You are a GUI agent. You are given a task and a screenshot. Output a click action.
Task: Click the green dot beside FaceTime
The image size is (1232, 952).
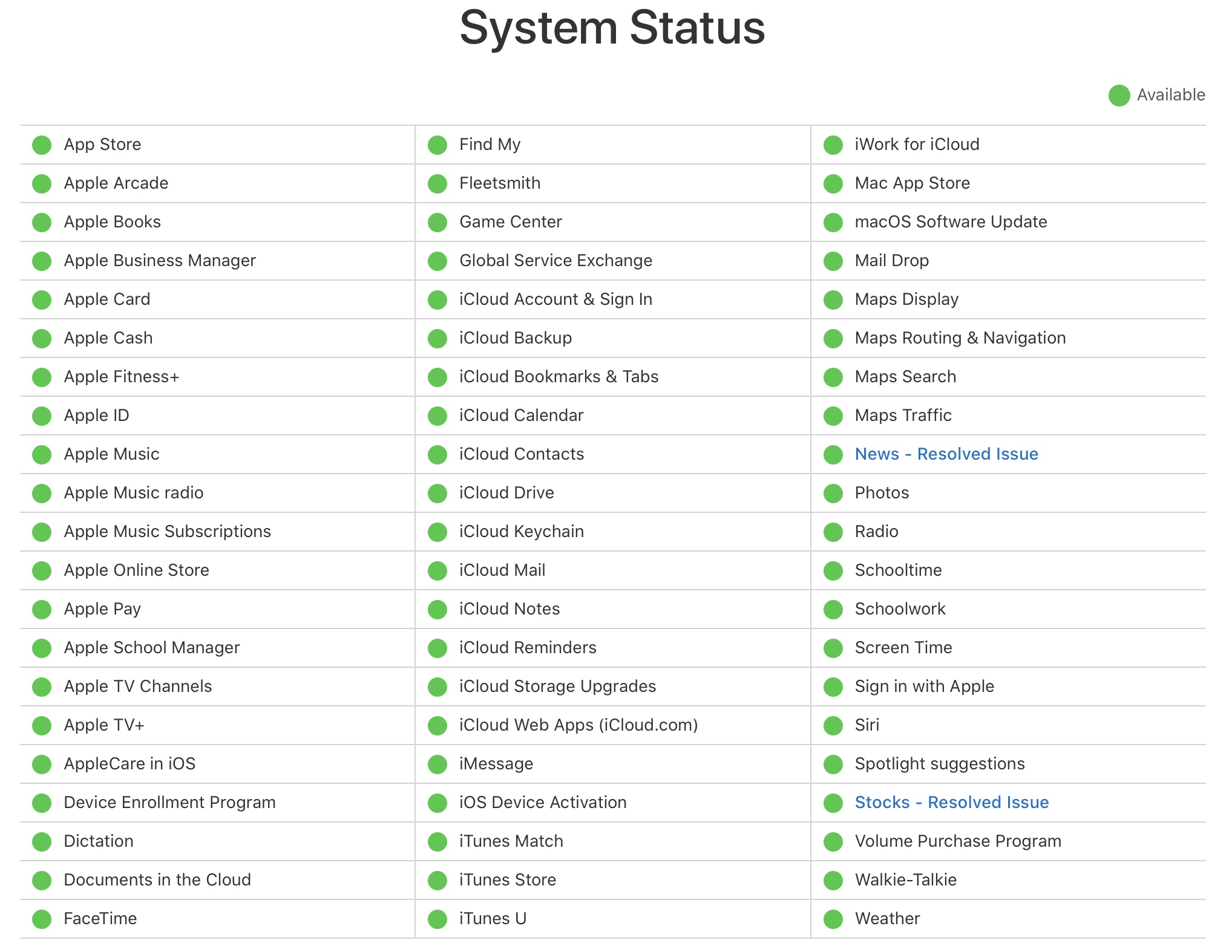[42, 919]
